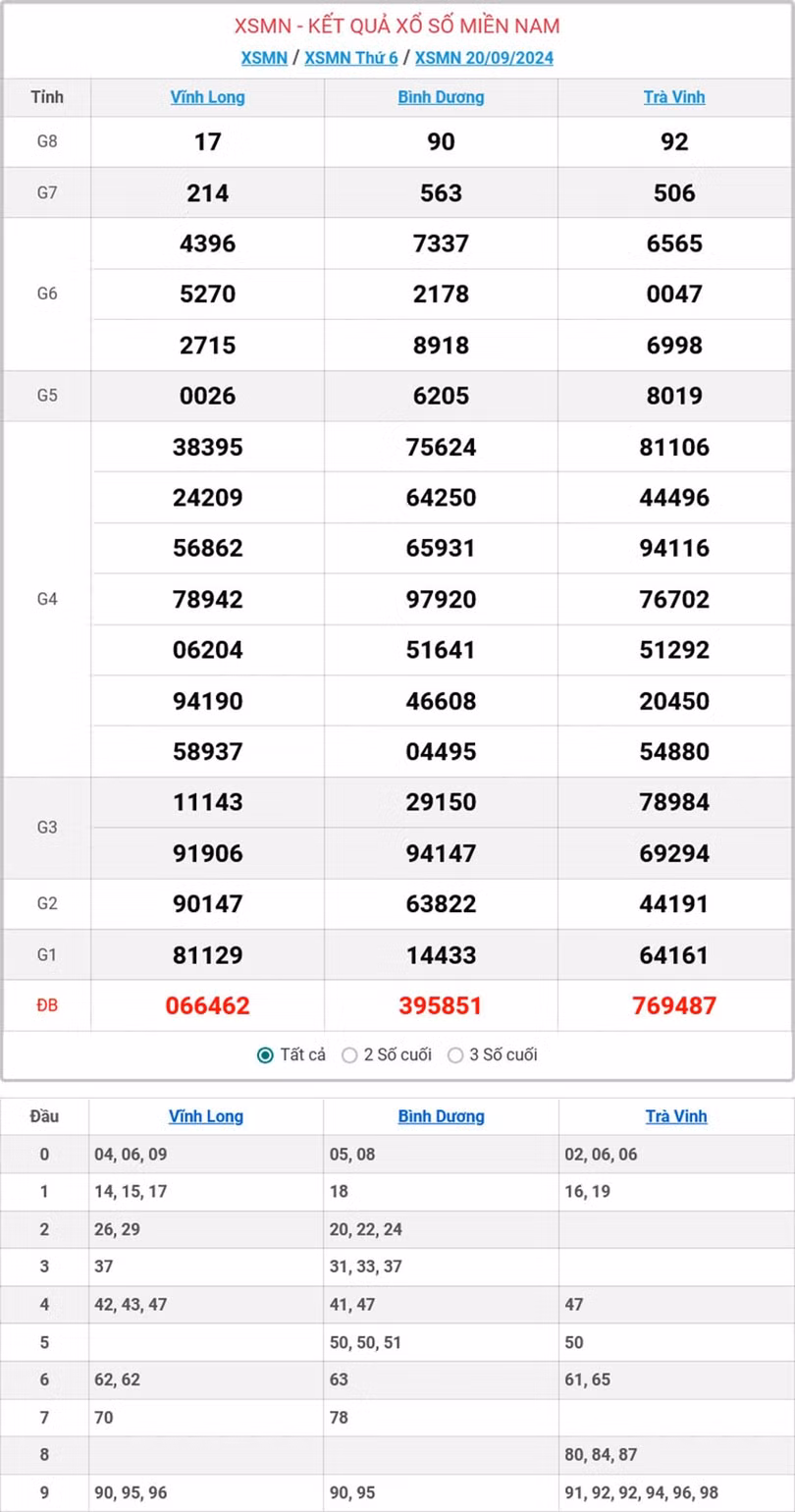Click the XSMN - Kết quả xổ số Miền Nam title
795x1512 pixels.
(x=397, y=26)
